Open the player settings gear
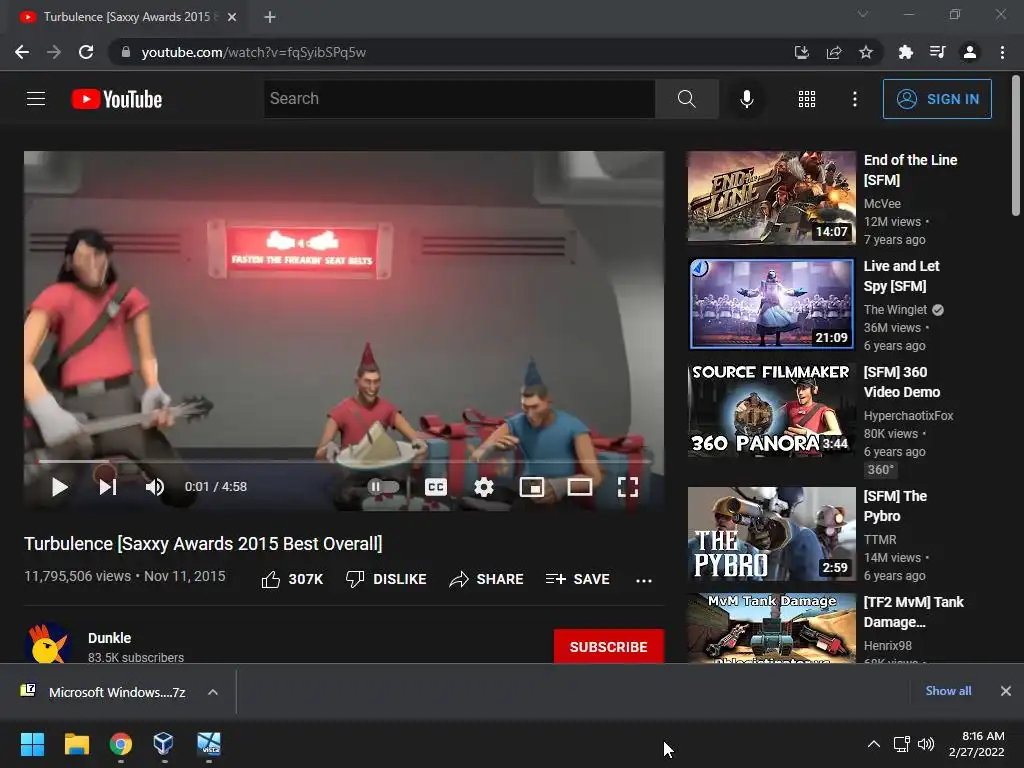 483,487
